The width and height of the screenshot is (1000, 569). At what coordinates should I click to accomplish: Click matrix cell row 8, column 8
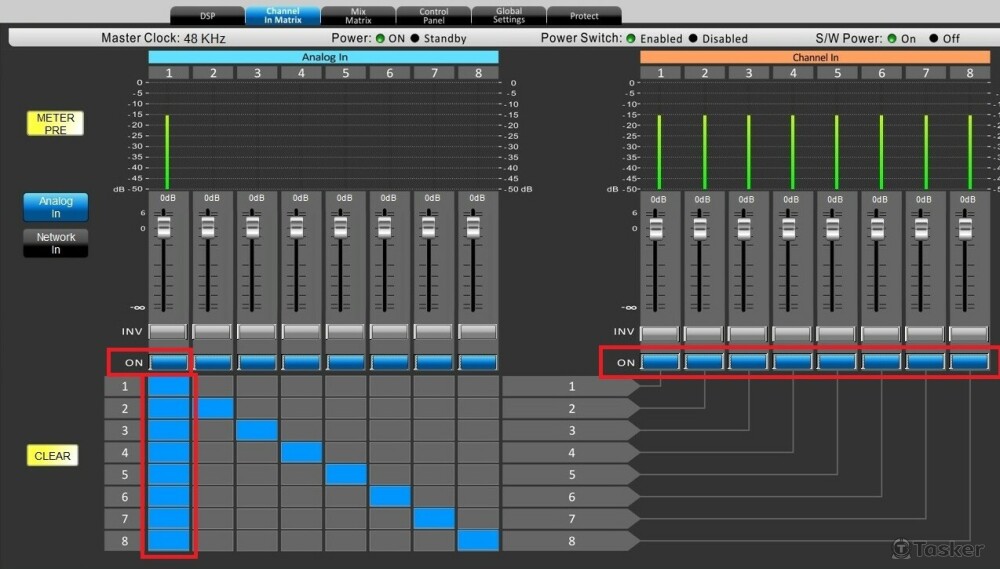coord(478,540)
